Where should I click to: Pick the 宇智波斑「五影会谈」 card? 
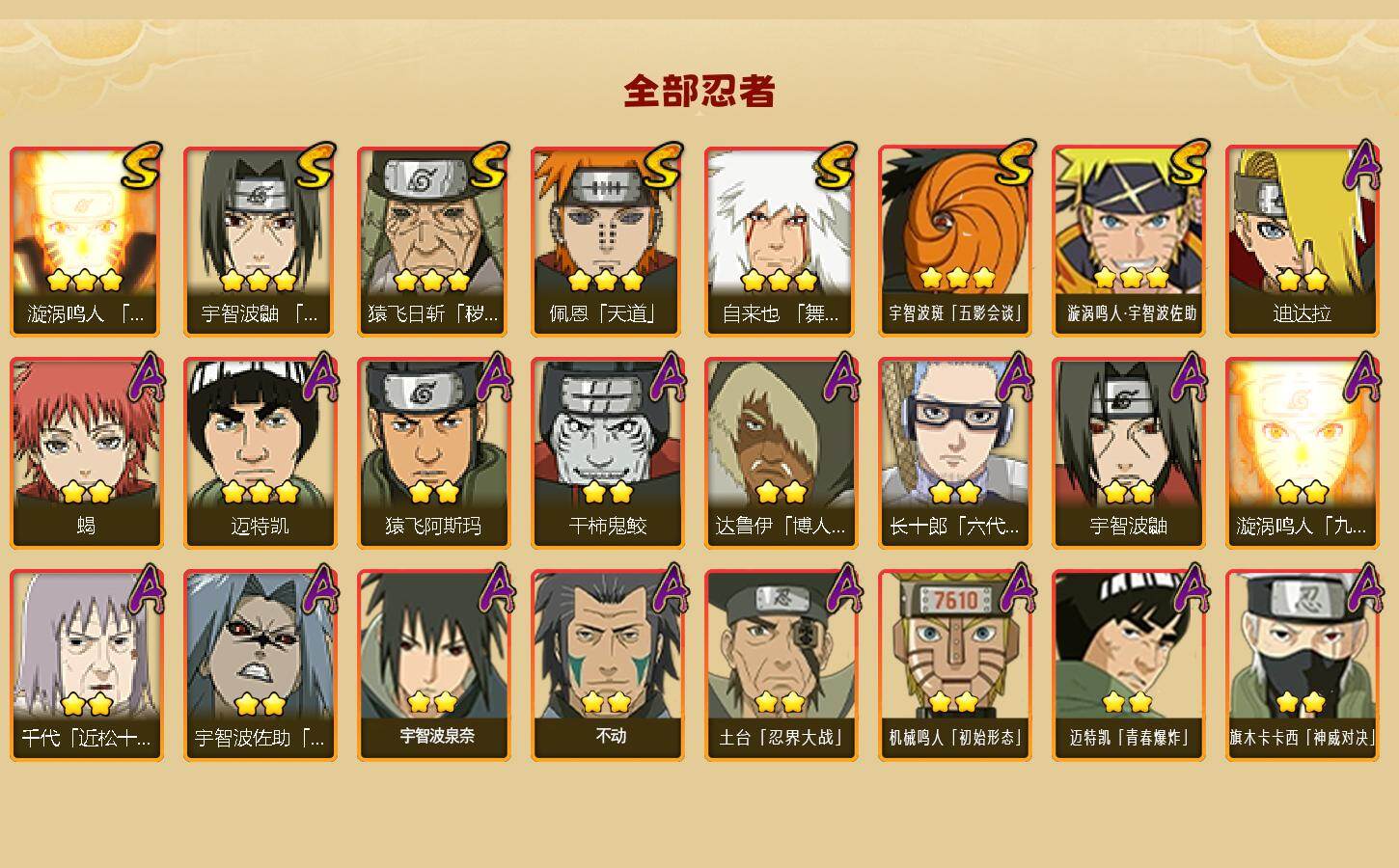click(954, 241)
